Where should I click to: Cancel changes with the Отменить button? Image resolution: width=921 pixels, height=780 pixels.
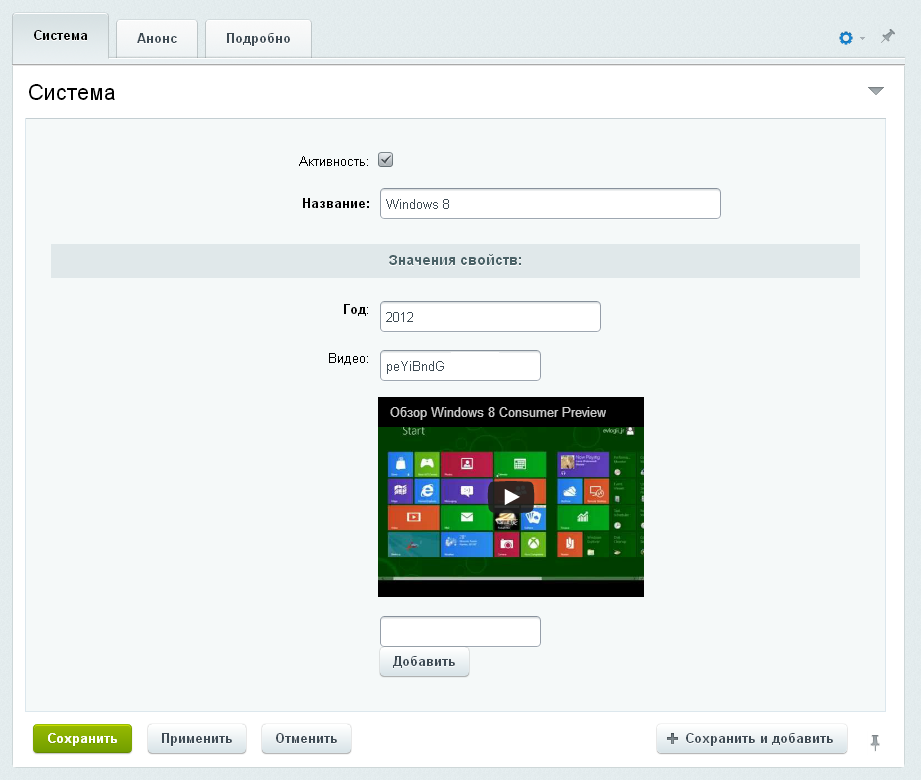pyautogui.click(x=306, y=739)
